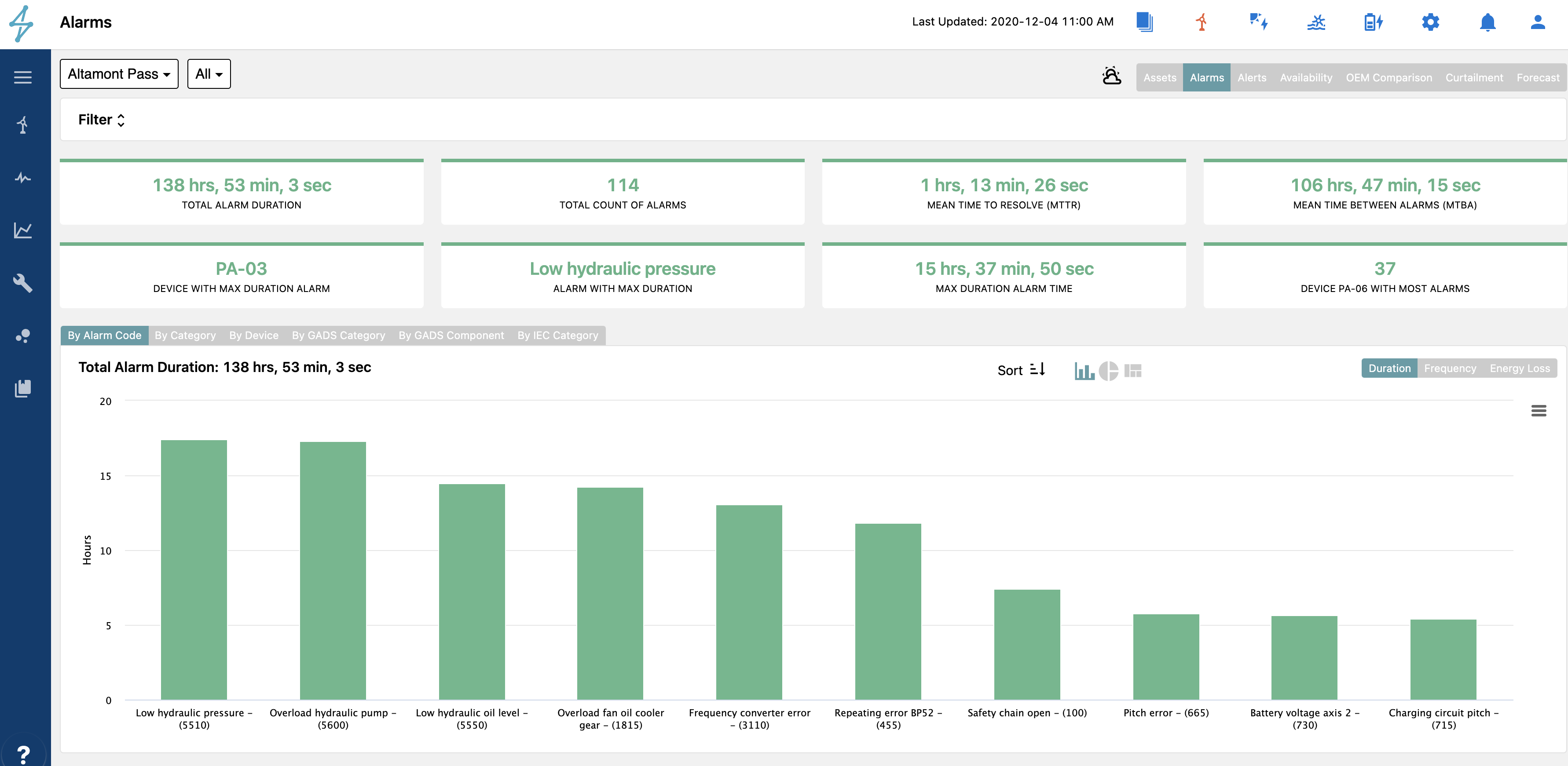Open the bubble dots sidebar icon
This screenshot has height=766, width=1568.
(23, 336)
